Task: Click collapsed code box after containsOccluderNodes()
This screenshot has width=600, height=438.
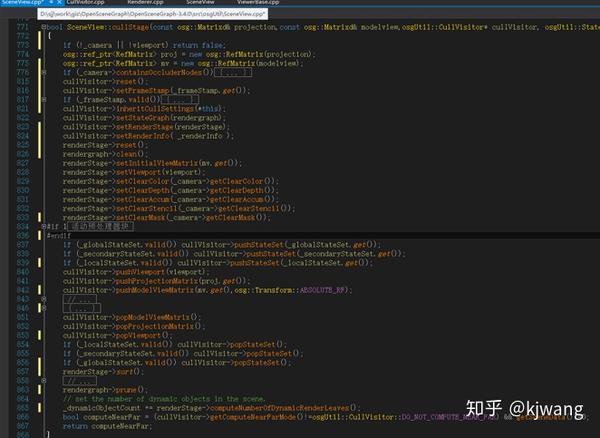Action: pyautogui.click(x=233, y=72)
